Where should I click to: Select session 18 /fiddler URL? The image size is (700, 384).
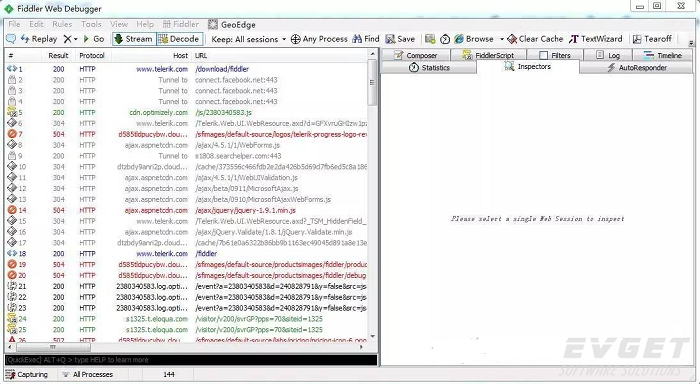point(206,254)
